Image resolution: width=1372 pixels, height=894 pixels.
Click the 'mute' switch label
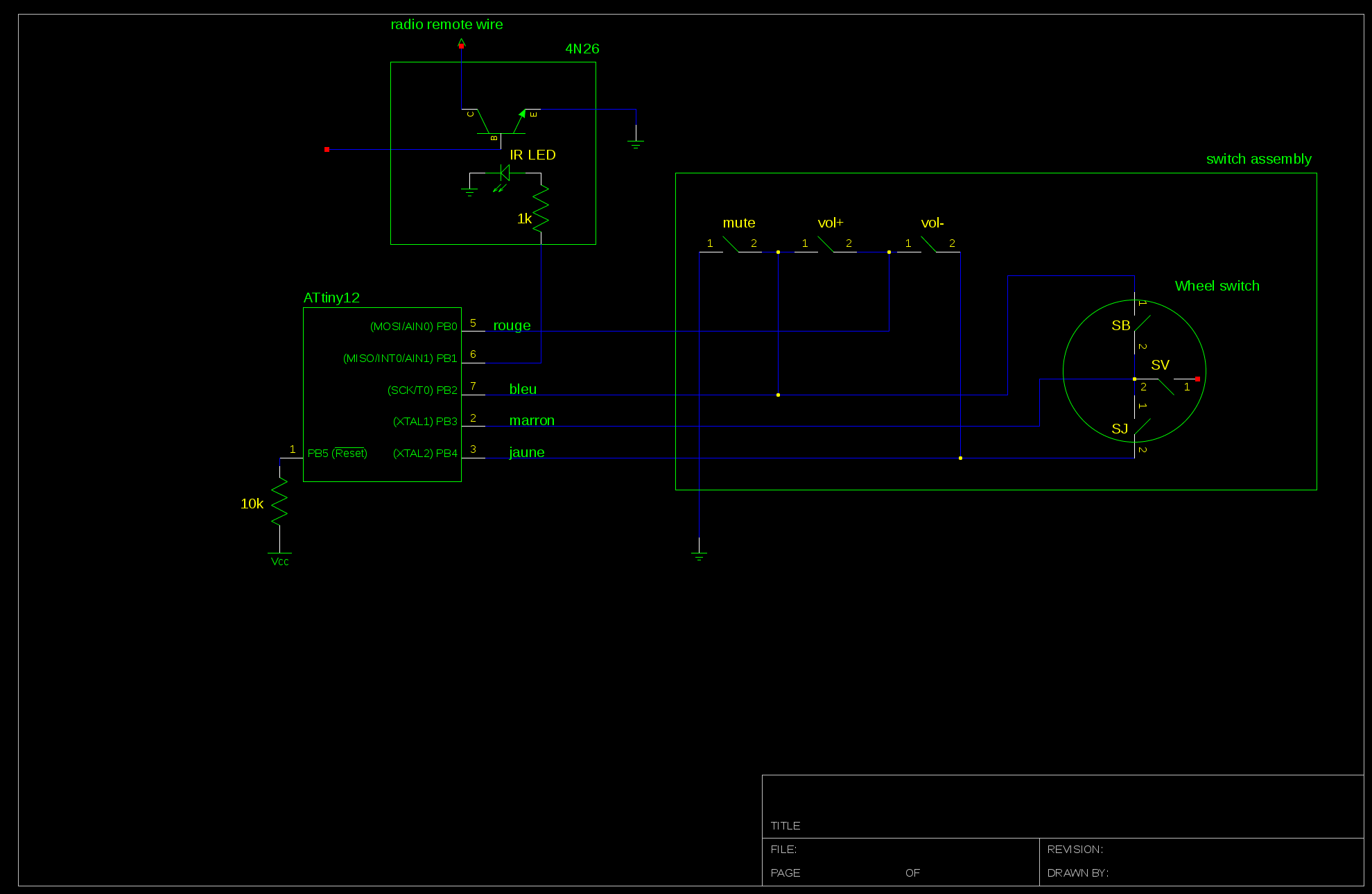point(738,223)
